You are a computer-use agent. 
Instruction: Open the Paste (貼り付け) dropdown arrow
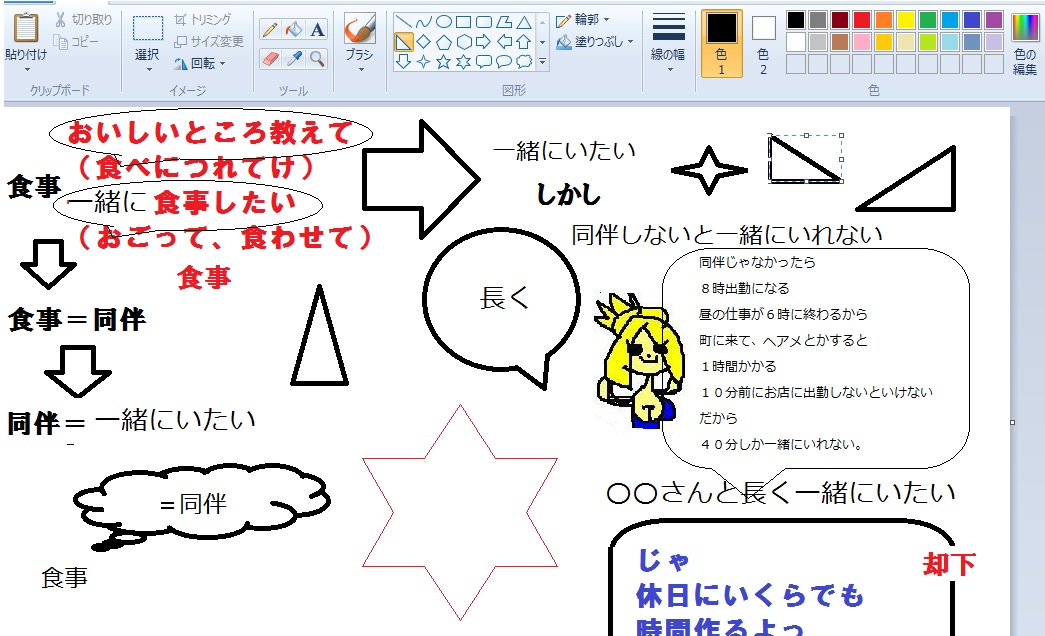27,69
